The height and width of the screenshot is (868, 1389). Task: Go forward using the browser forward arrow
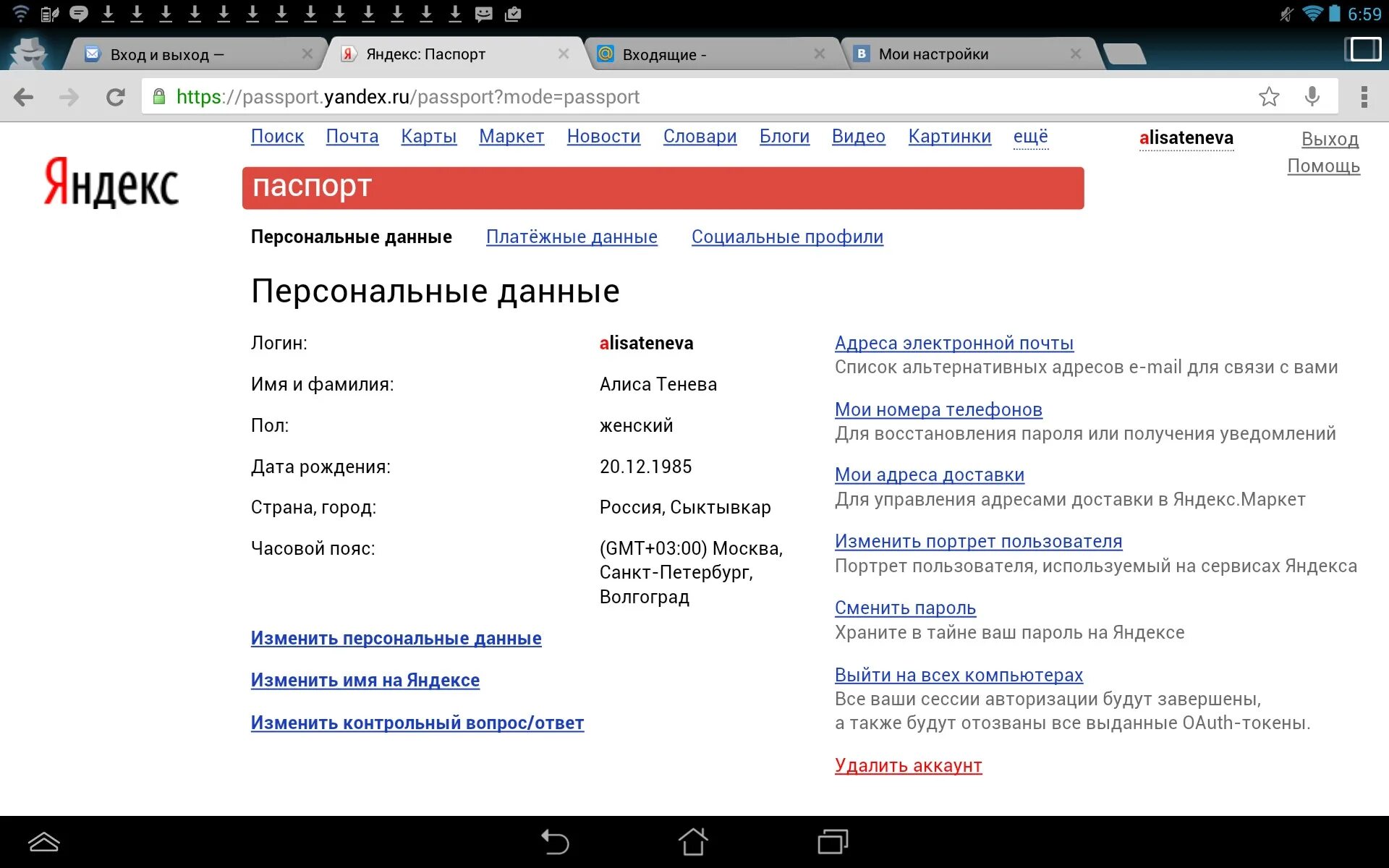(69, 96)
